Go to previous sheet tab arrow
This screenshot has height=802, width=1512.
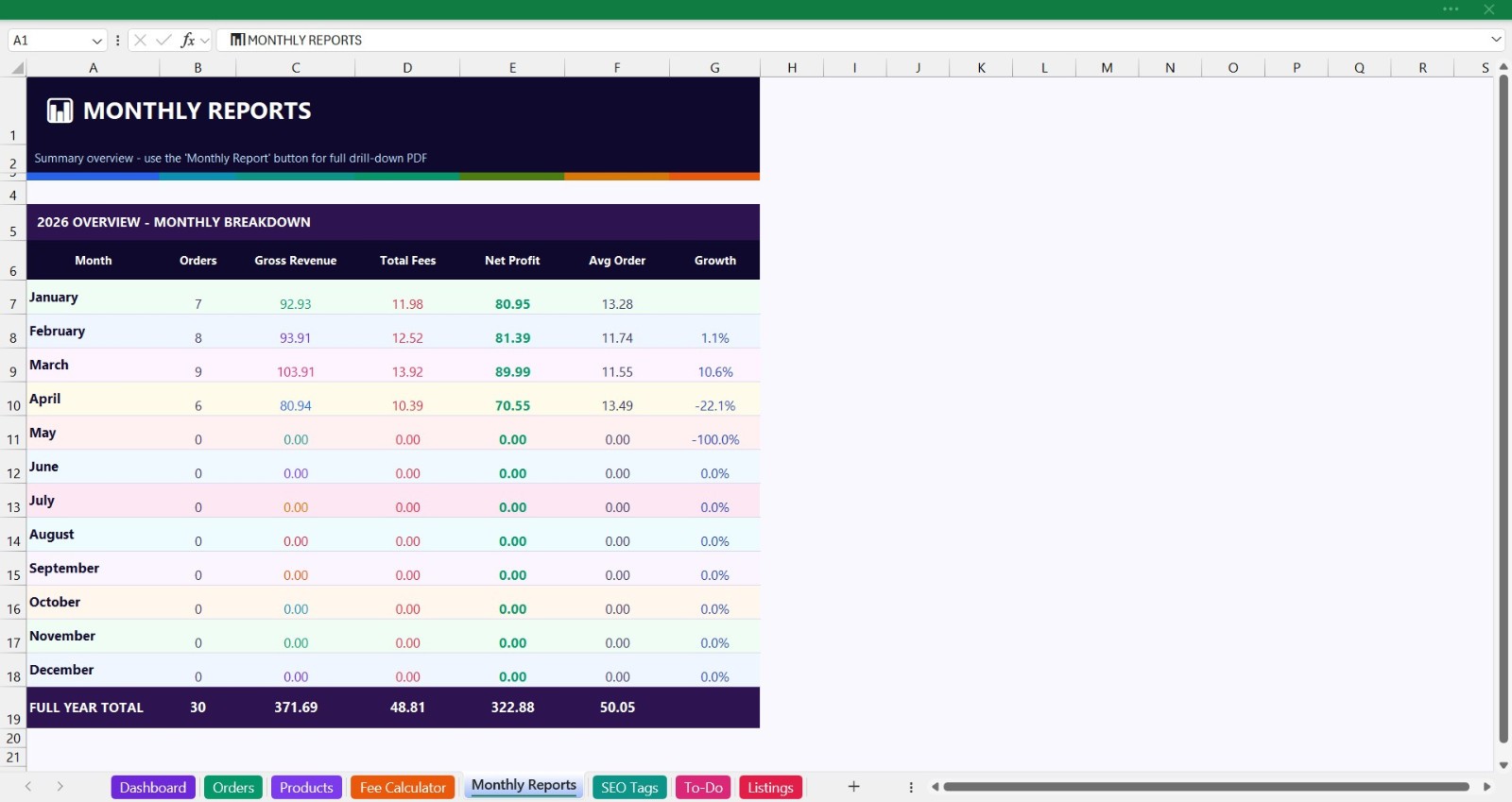(x=28, y=787)
